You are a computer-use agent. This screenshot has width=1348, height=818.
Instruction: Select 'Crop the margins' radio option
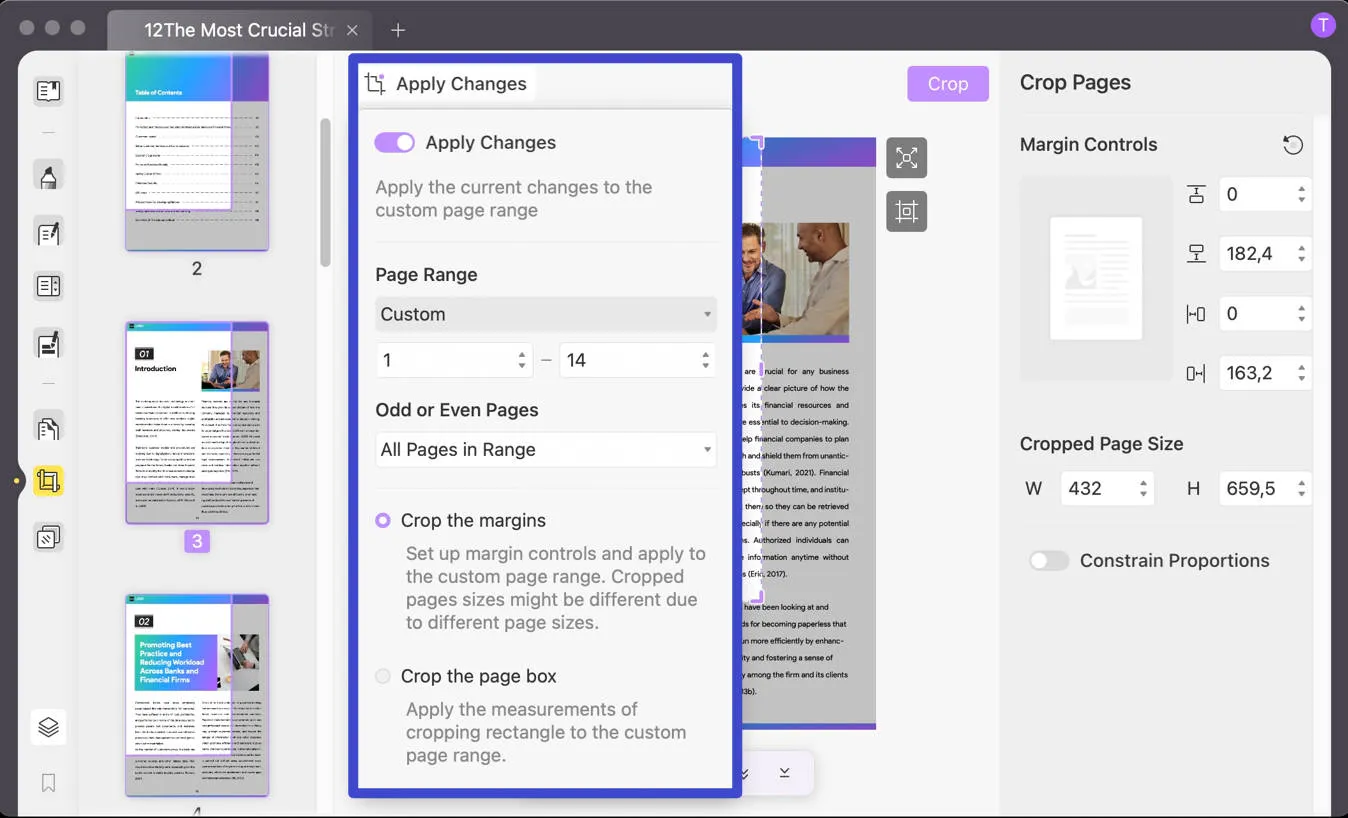(383, 521)
